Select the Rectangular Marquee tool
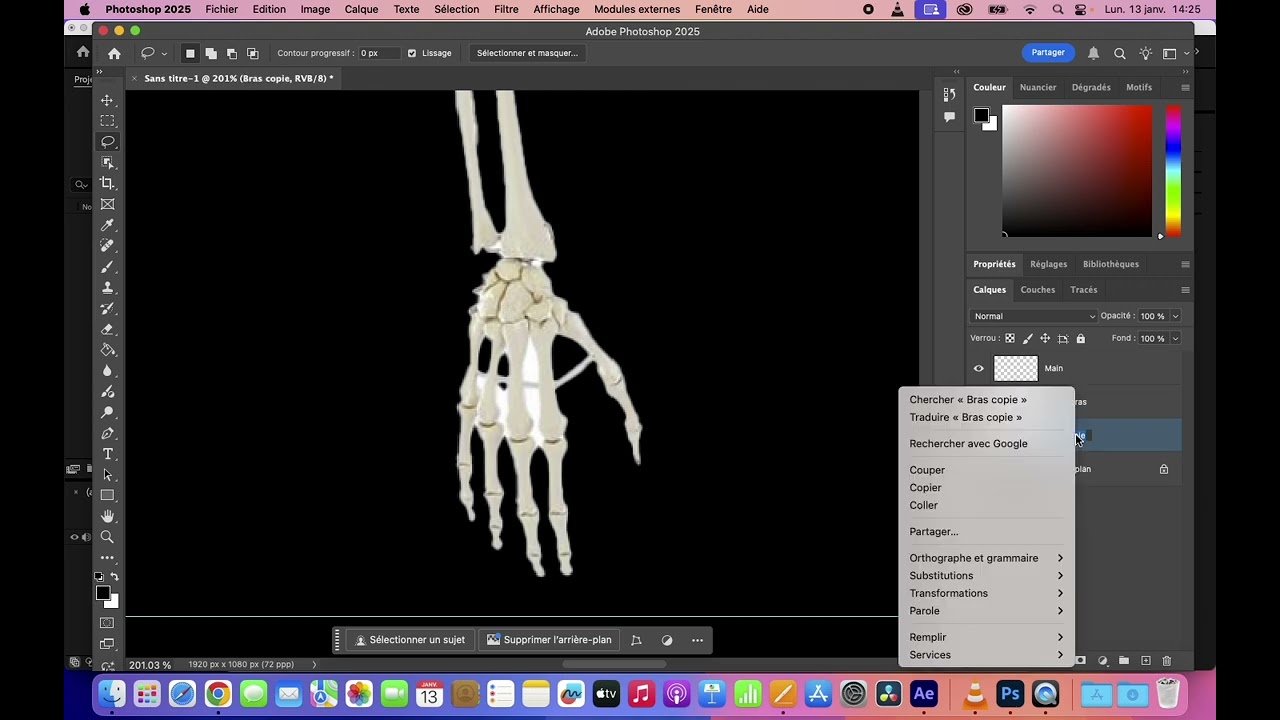This screenshot has height=720, width=1280. [x=107, y=121]
